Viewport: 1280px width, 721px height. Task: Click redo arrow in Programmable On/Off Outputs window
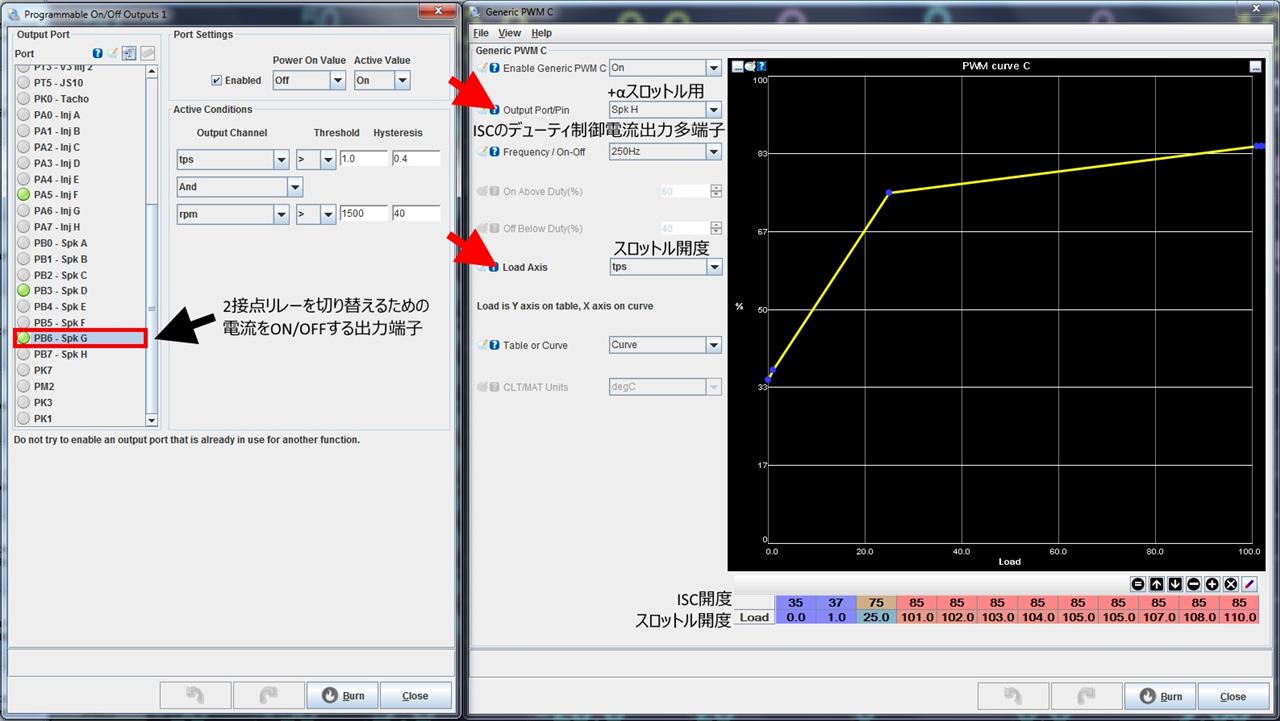267,696
